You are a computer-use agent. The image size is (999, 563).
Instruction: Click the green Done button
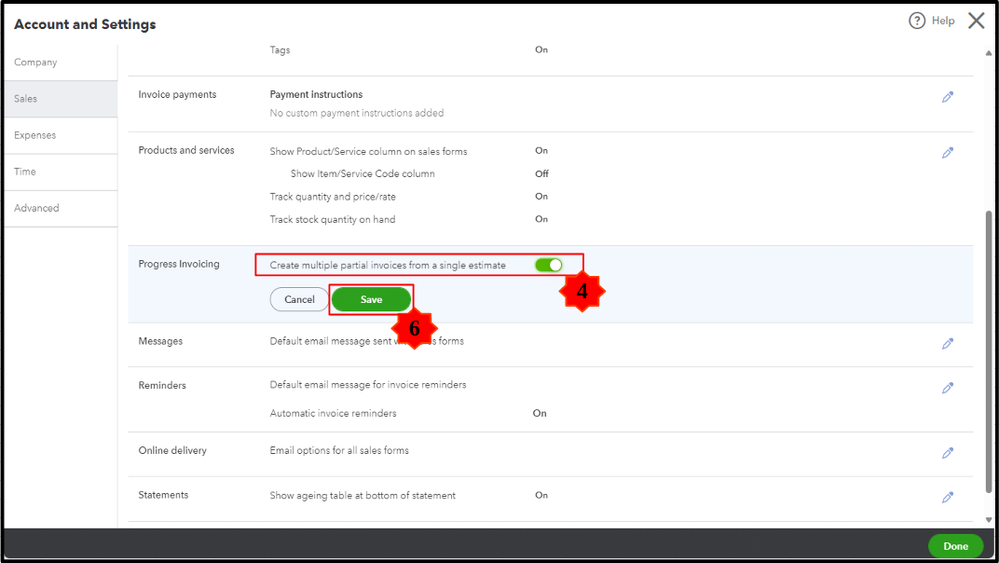tap(956, 546)
